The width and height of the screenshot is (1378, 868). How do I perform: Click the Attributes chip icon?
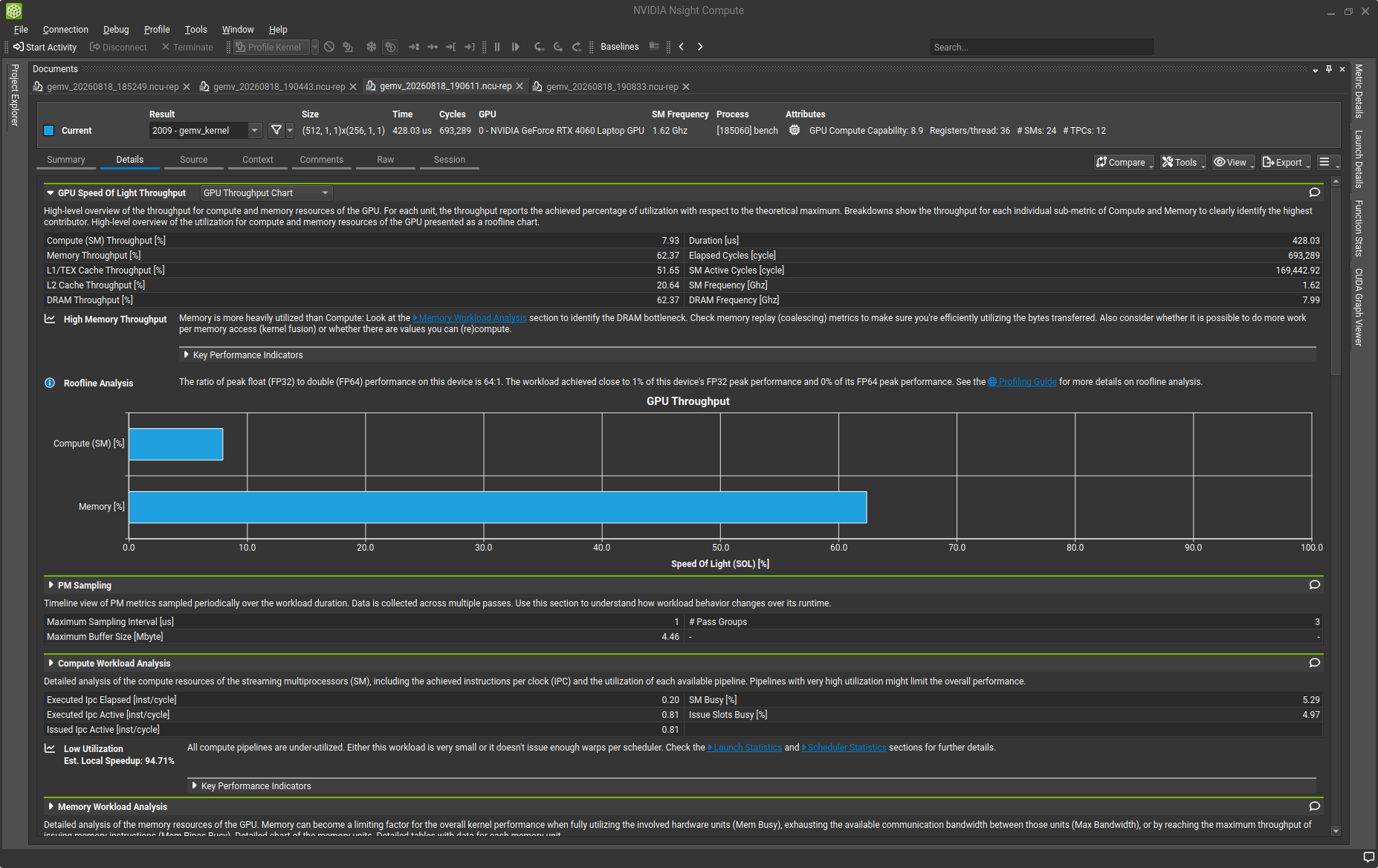tap(794, 130)
